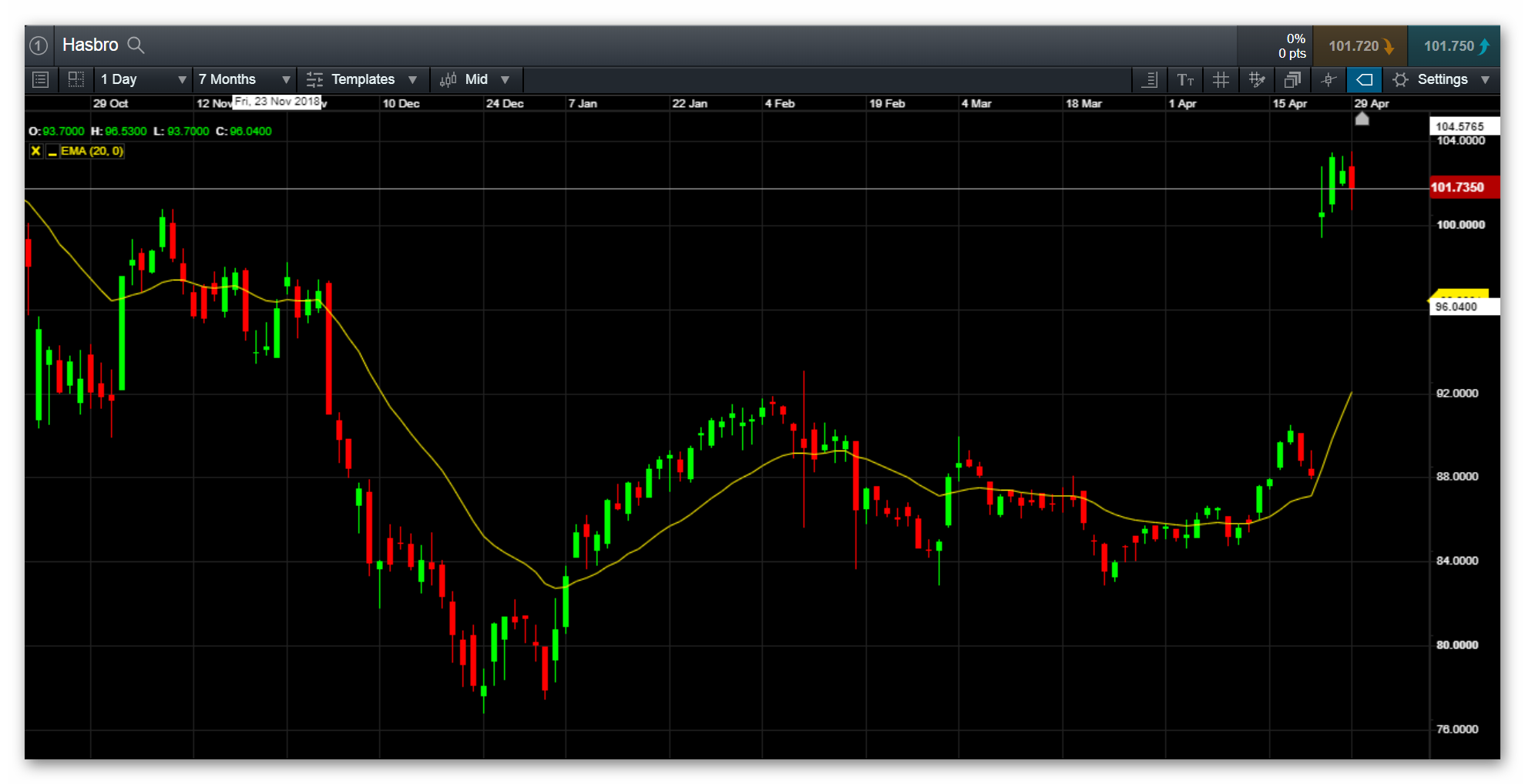1525x784 pixels.
Task: Toggle the crosshair candle icon
Action: pos(1328,79)
